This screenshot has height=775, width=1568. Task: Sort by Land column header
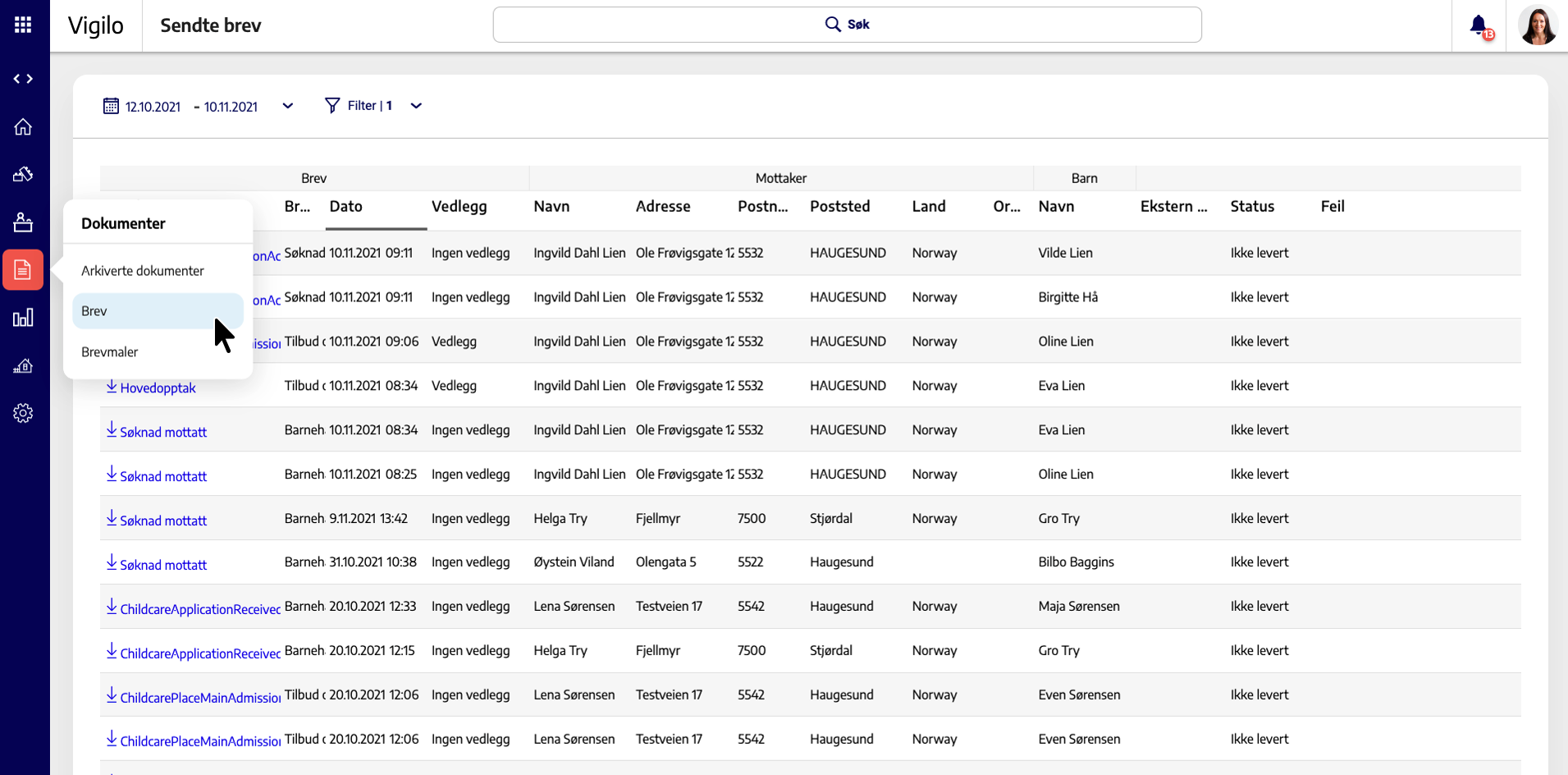coord(929,207)
